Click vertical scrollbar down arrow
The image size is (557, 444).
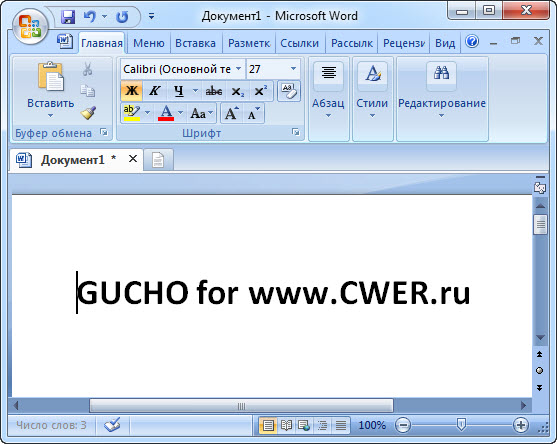[x=540, y=337]
